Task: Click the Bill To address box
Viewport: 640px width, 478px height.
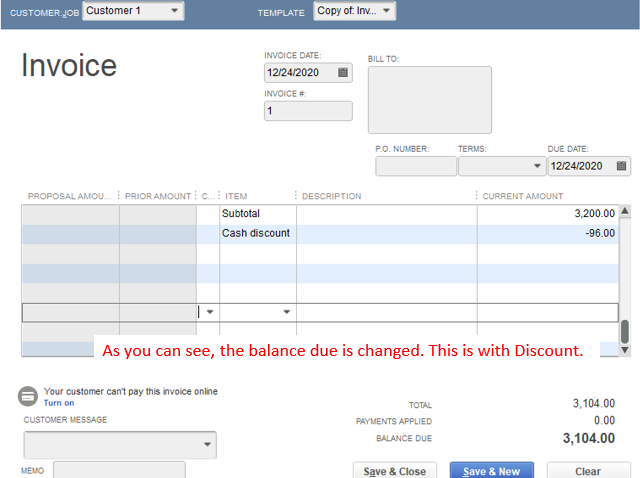Action: (x=430, y=100)
